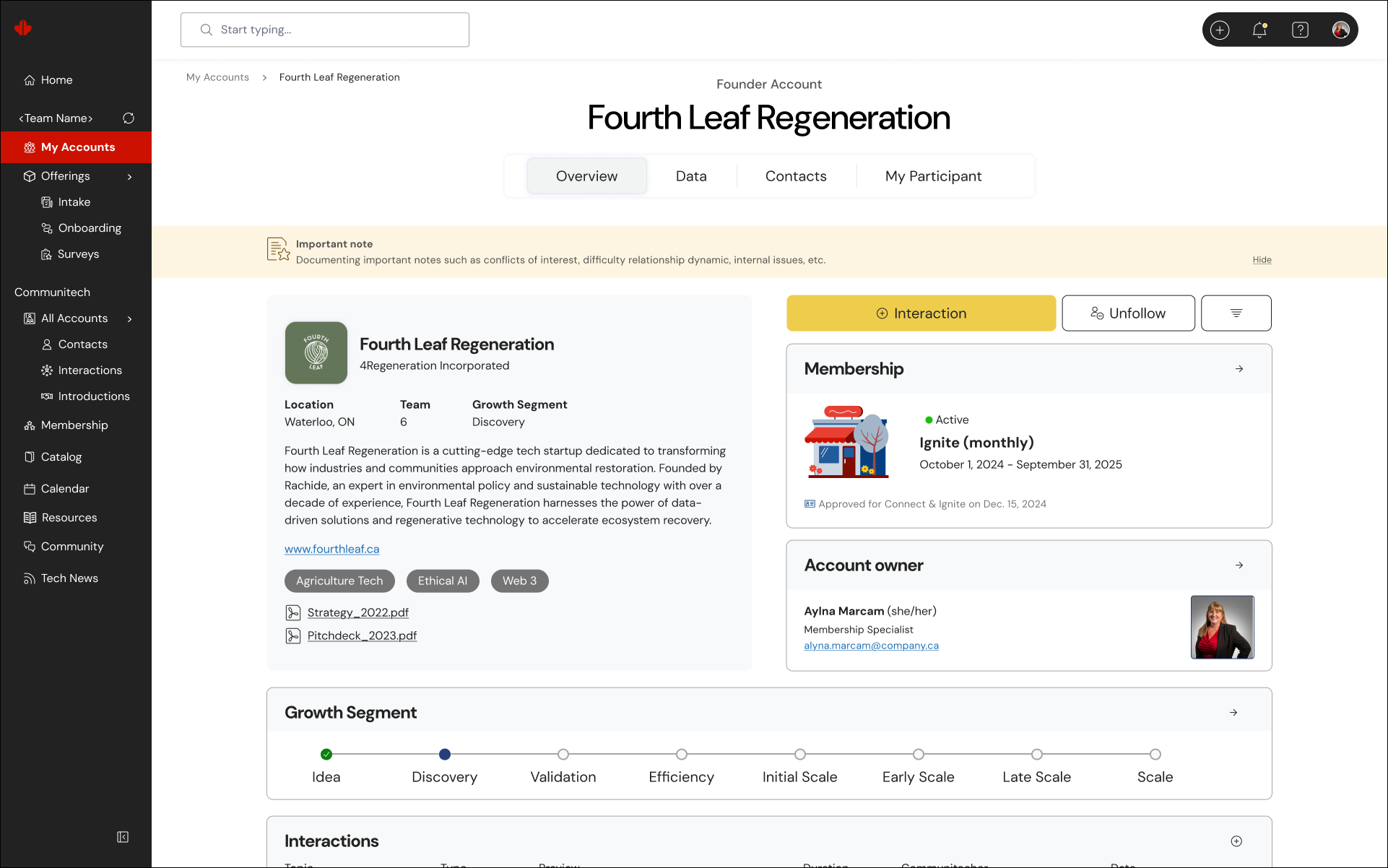Select the Late Scale growth stage
This screenshot has width=1388, height=868.
1036,755
